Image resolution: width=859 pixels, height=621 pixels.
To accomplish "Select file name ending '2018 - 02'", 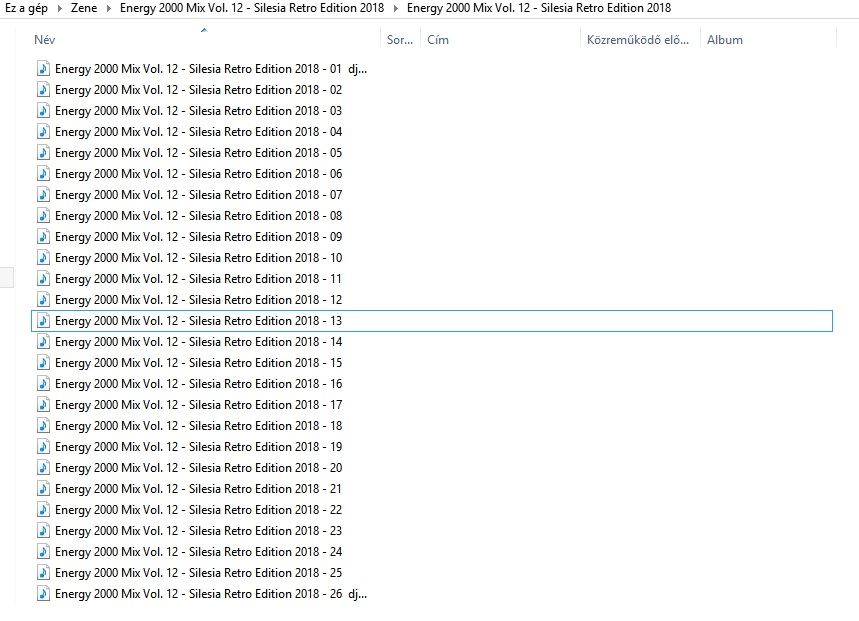I will pyautogui.click(x=198, y=89).
